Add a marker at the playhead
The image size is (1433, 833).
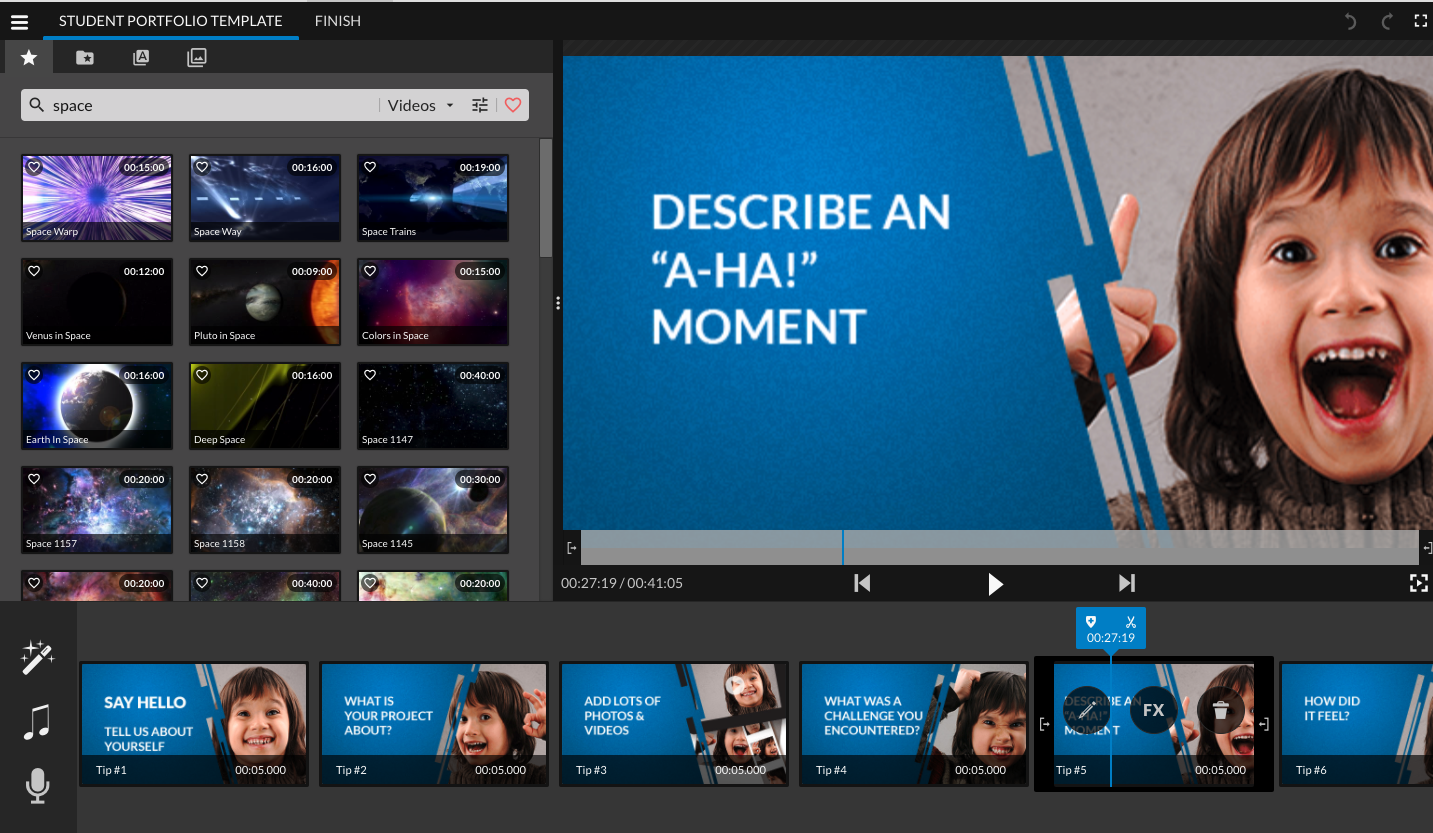1091,621
